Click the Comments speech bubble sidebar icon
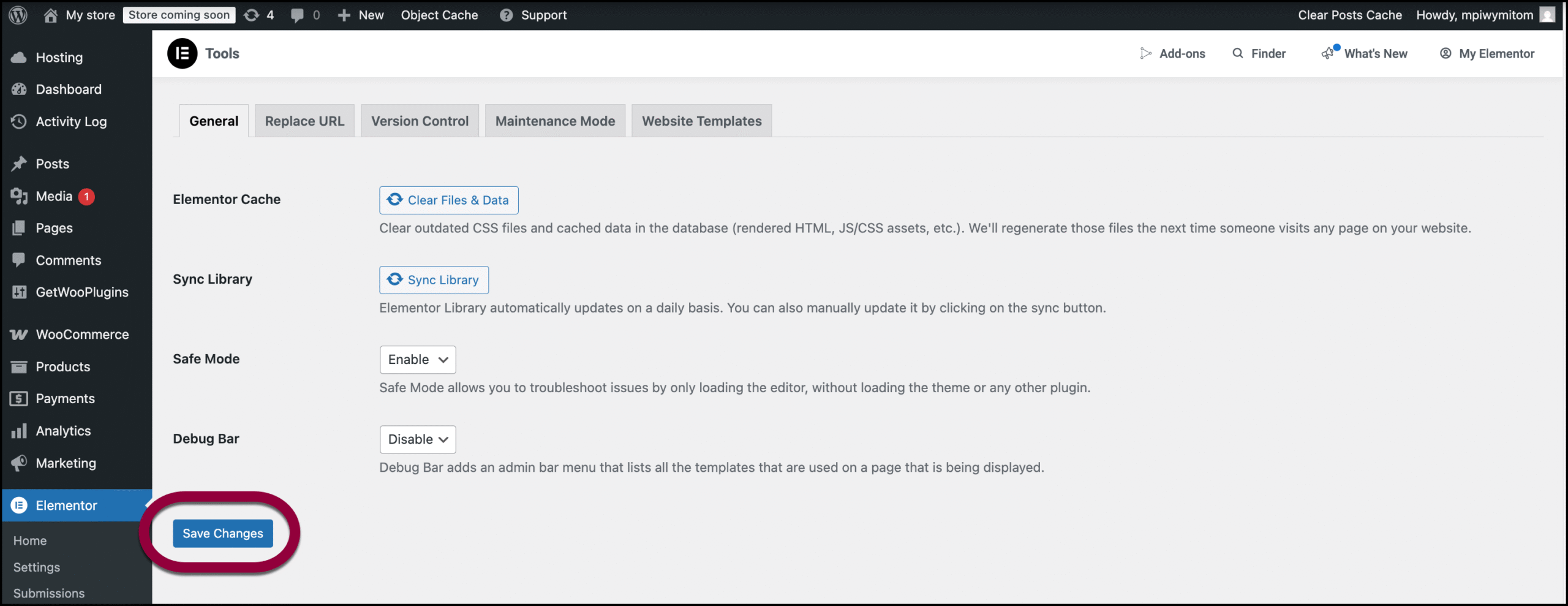 point(19,260)
